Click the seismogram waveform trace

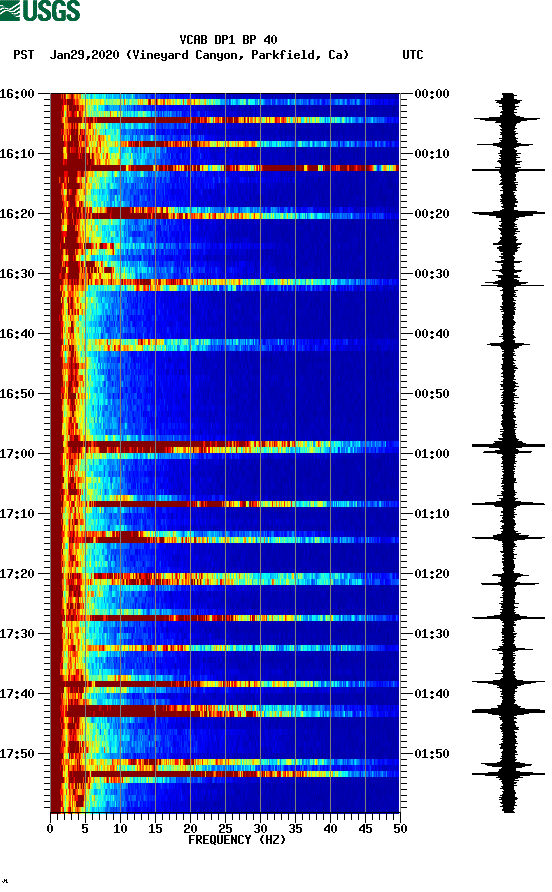click(508, 453)
